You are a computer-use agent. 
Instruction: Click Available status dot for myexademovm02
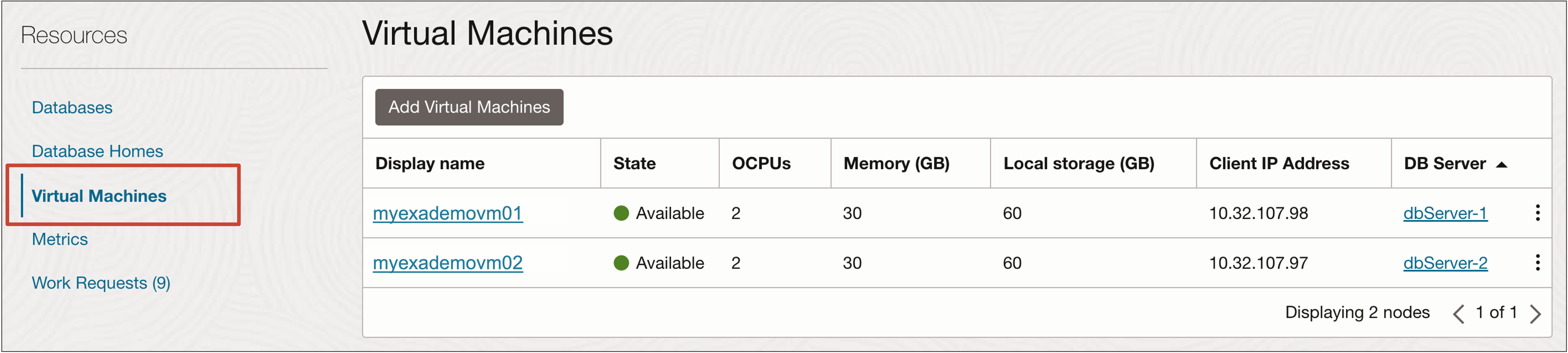pos(621,263)
